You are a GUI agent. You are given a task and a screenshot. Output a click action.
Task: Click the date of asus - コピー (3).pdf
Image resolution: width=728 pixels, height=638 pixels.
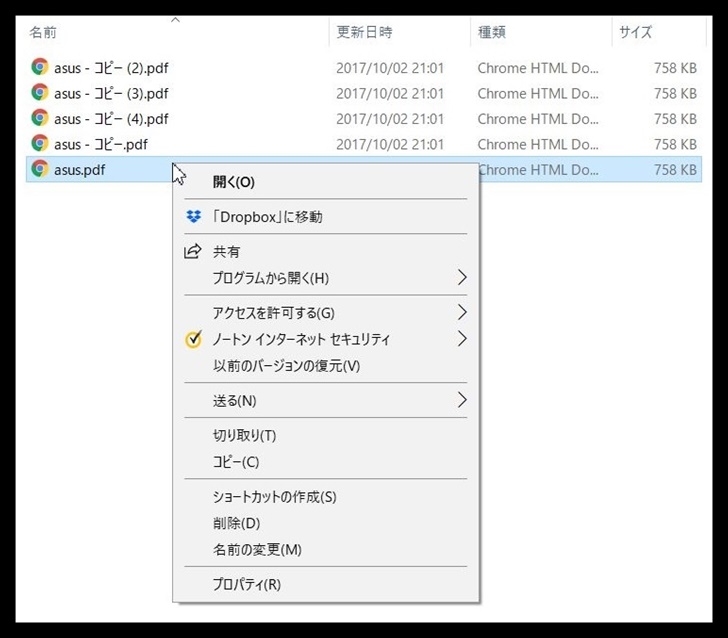pyautogui.click(x=390, y=94)
